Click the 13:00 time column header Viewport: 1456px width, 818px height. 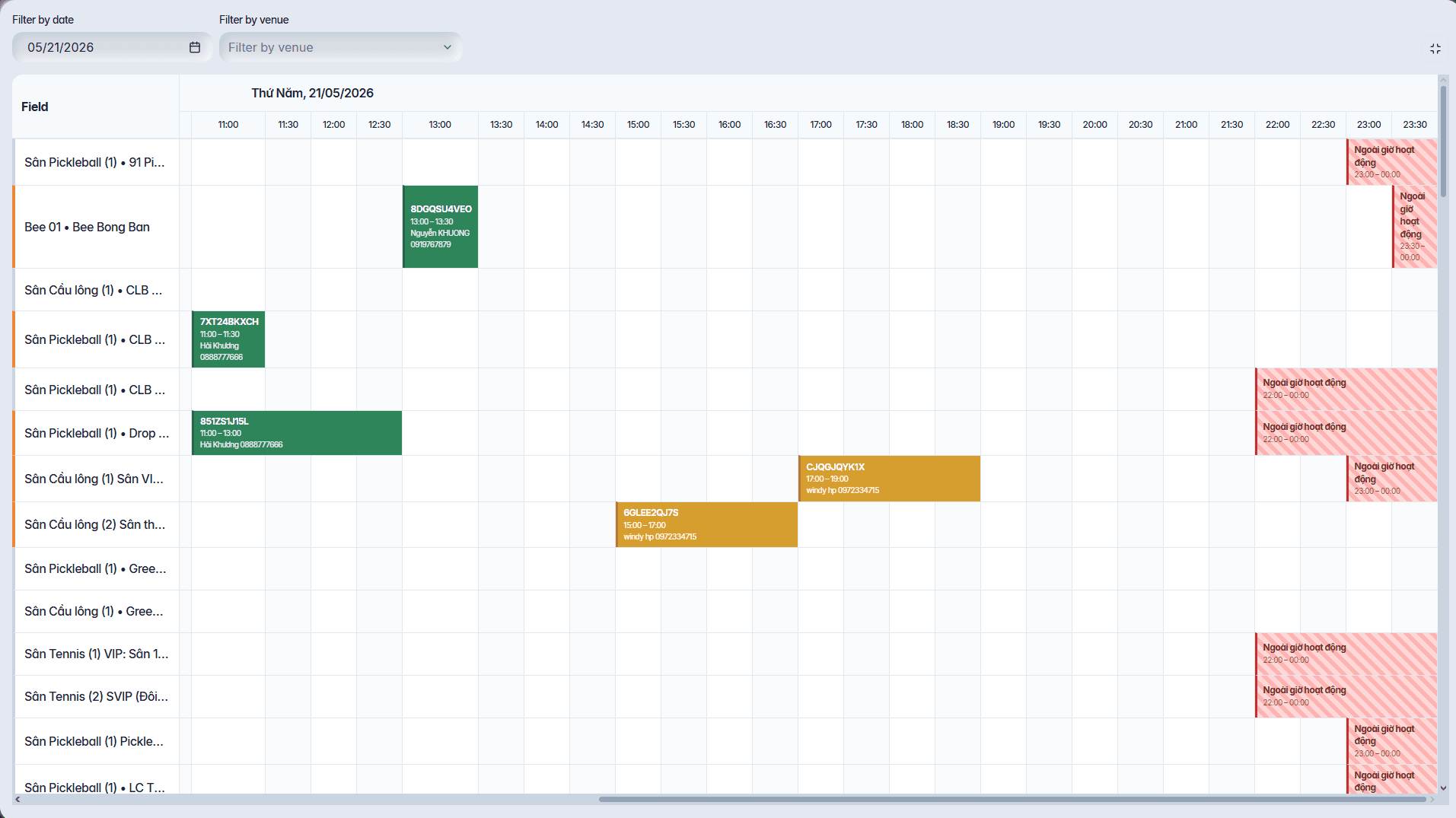pos(440,125)
